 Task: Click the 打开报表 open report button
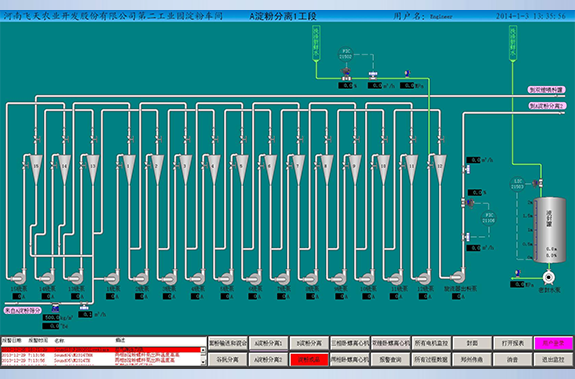coord(513,343)
